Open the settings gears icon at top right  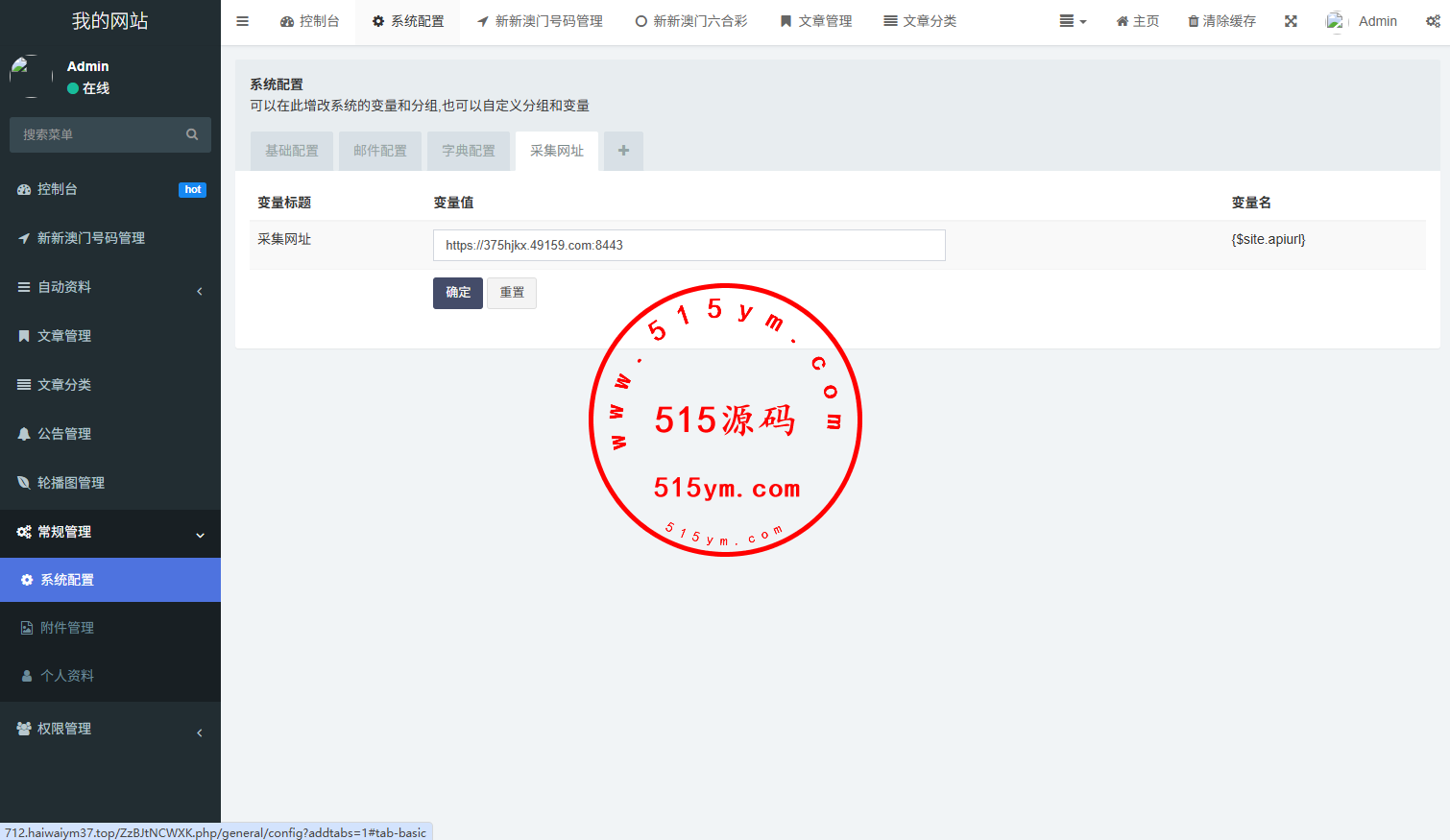[x=1433, y=21]
